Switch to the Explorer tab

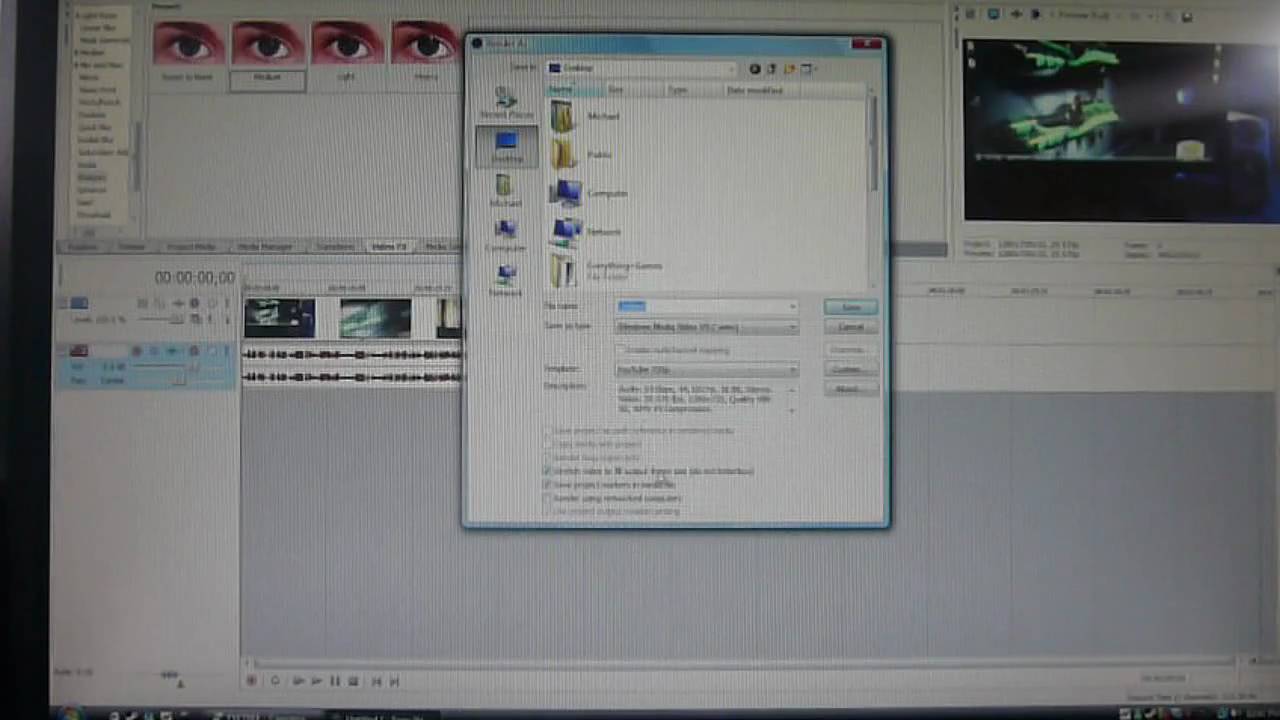[83, 246]
